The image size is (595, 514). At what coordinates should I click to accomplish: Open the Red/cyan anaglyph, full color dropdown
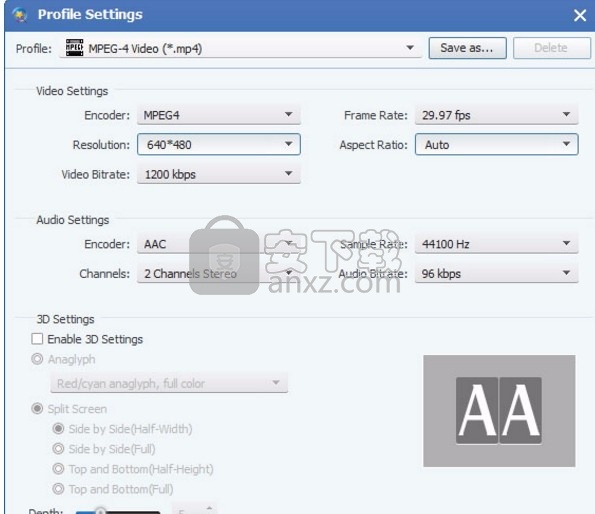coord(169,383)
